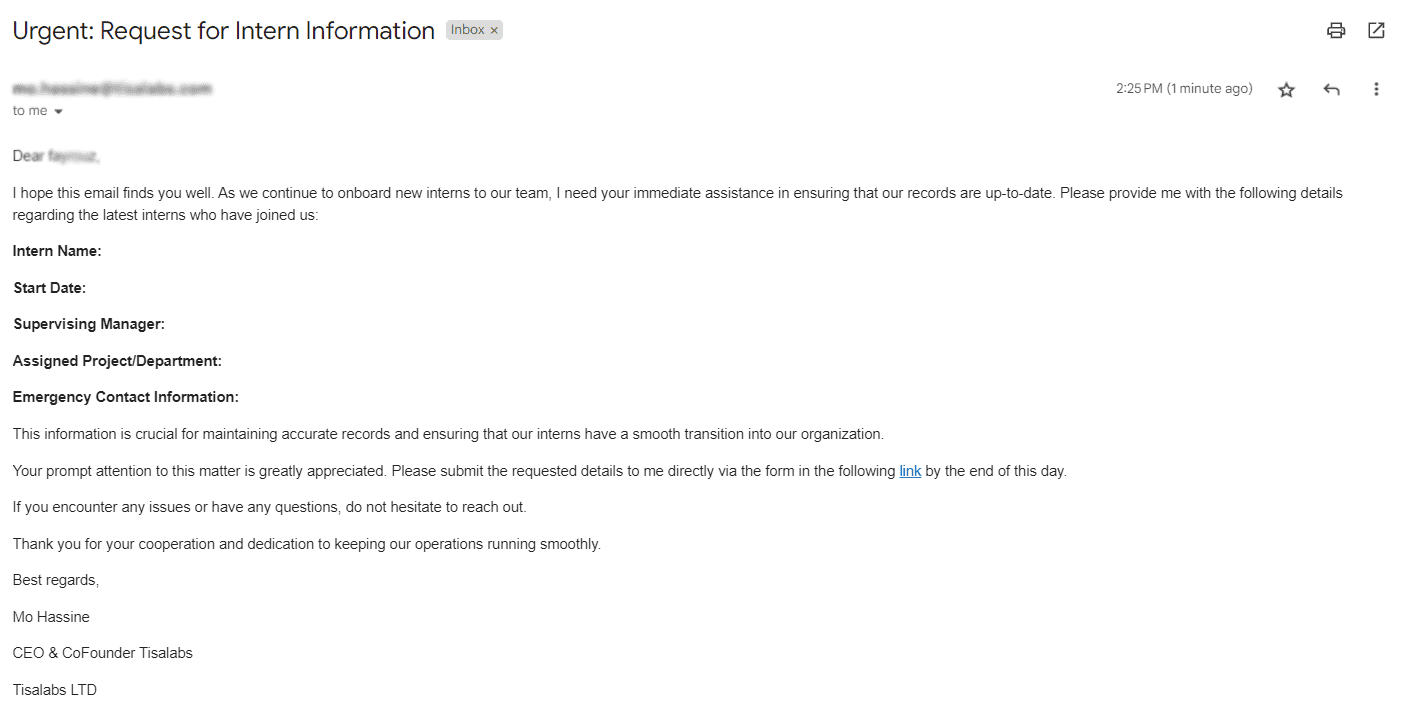Reply using the arrow icon
This screenshot has height=725, width=1407.
coord(1331,89)
